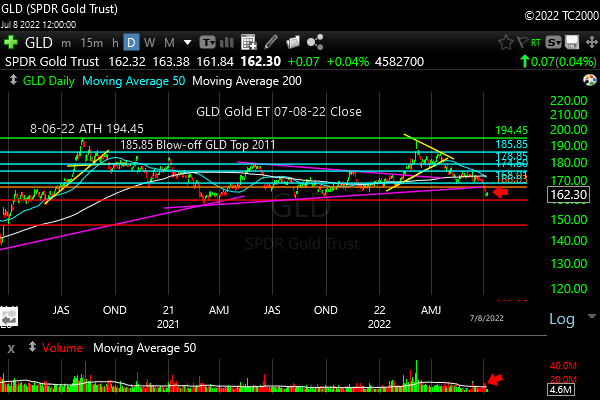The width and height of the screenshot is (600, 400).
Task: Click the 194.45 price level label
Action: 512,130
